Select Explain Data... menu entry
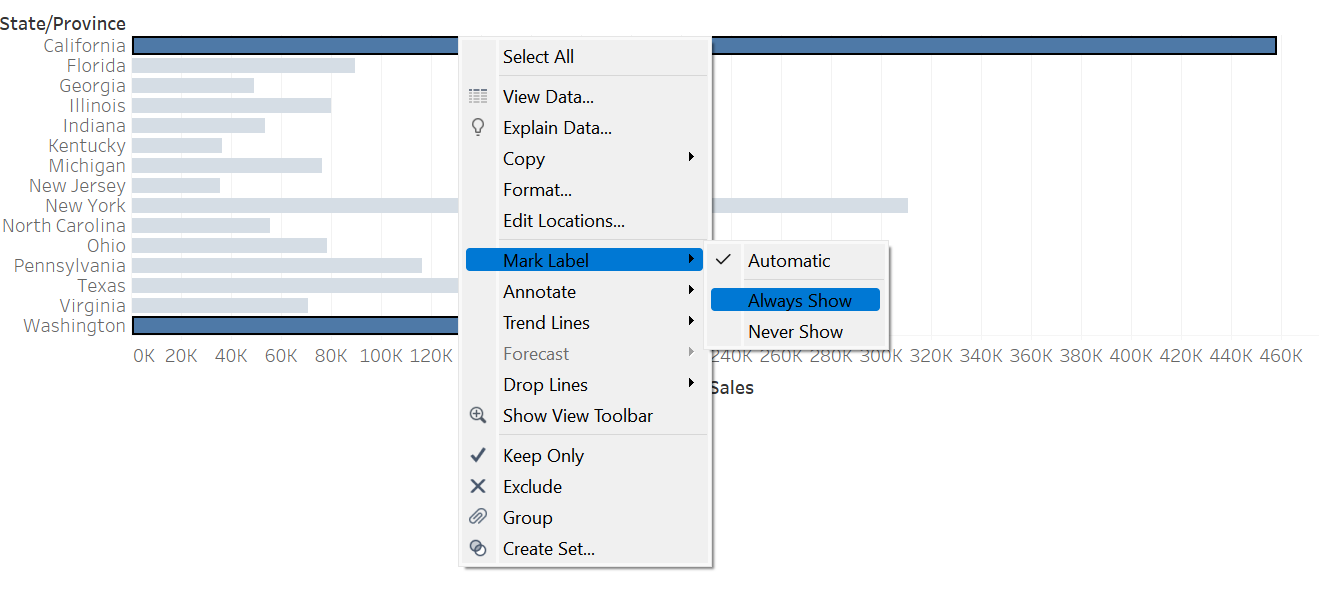 (585, 128)
